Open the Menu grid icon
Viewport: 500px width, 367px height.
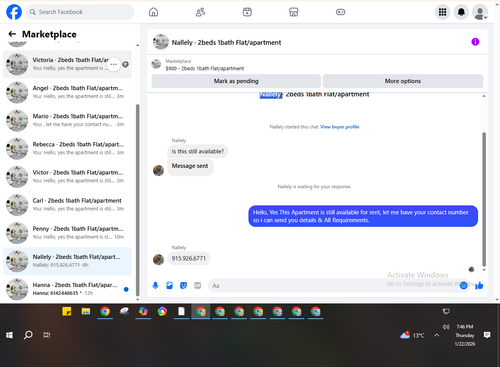coord(442,12)
